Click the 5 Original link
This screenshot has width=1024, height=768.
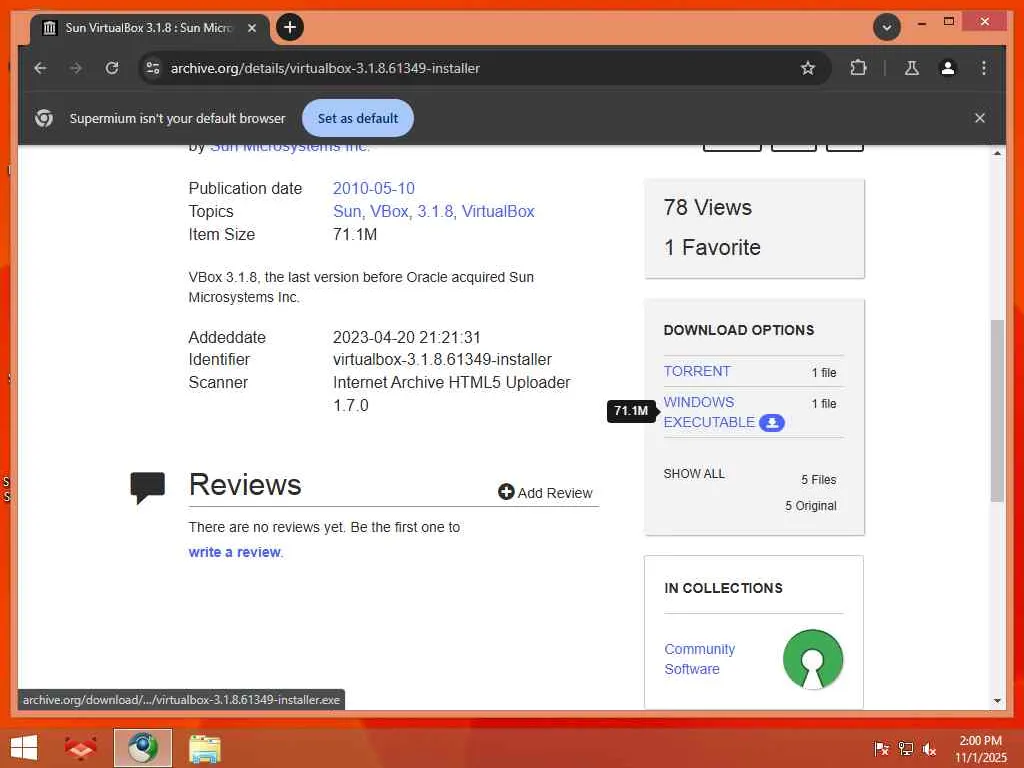810,505
